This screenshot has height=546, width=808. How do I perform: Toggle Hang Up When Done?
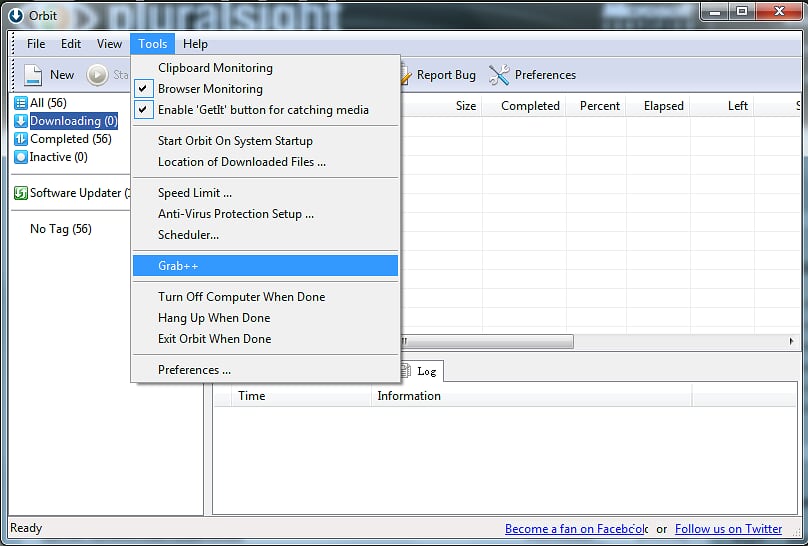(266, 318)
